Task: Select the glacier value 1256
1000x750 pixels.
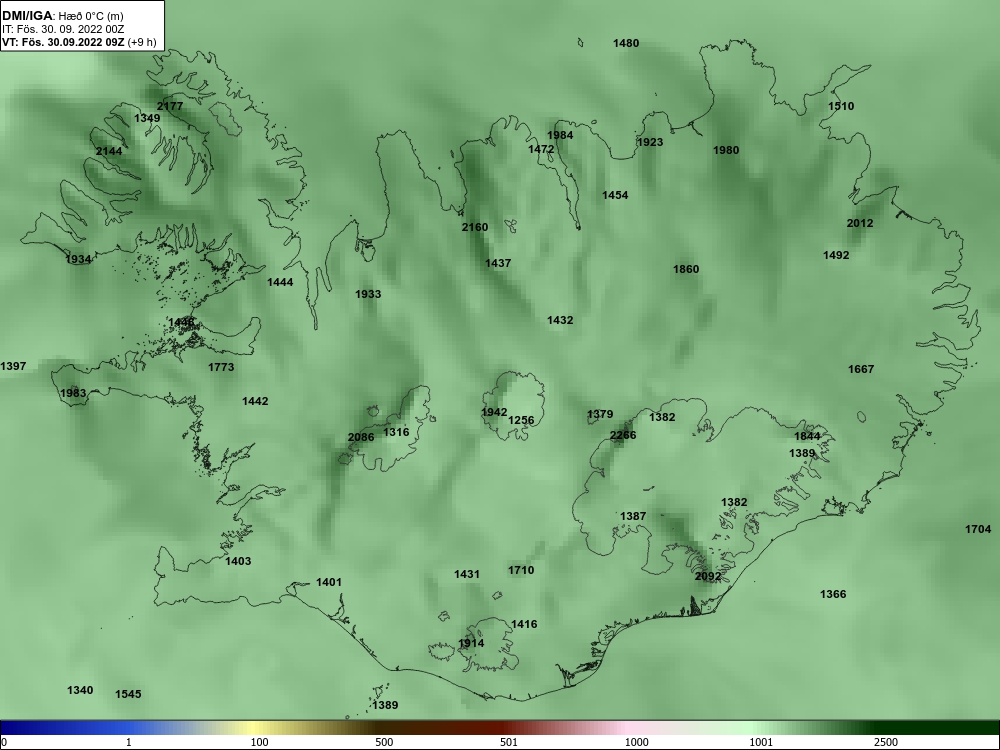Action: tap(521, 420)
